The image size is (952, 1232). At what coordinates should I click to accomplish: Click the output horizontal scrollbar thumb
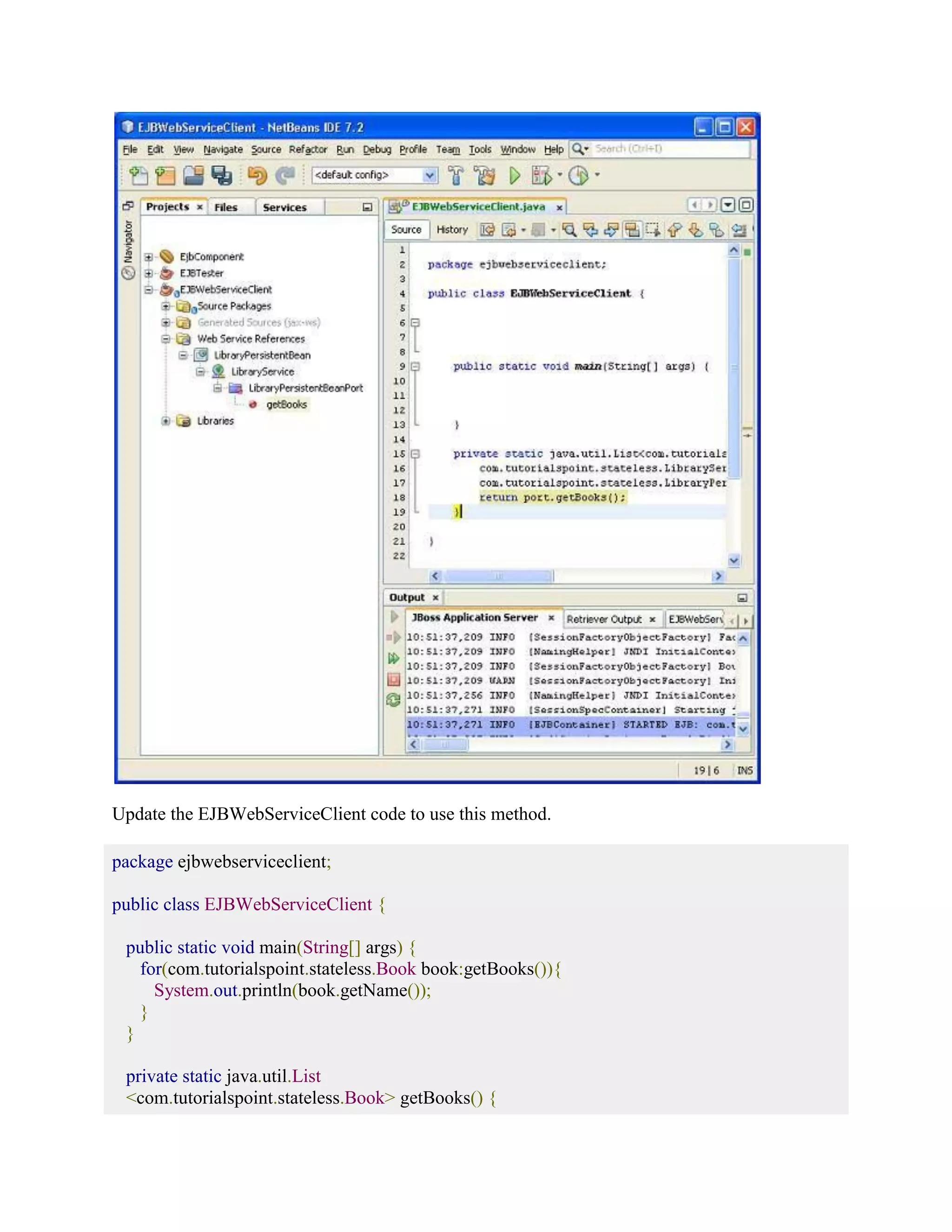[x=445, y=745]
